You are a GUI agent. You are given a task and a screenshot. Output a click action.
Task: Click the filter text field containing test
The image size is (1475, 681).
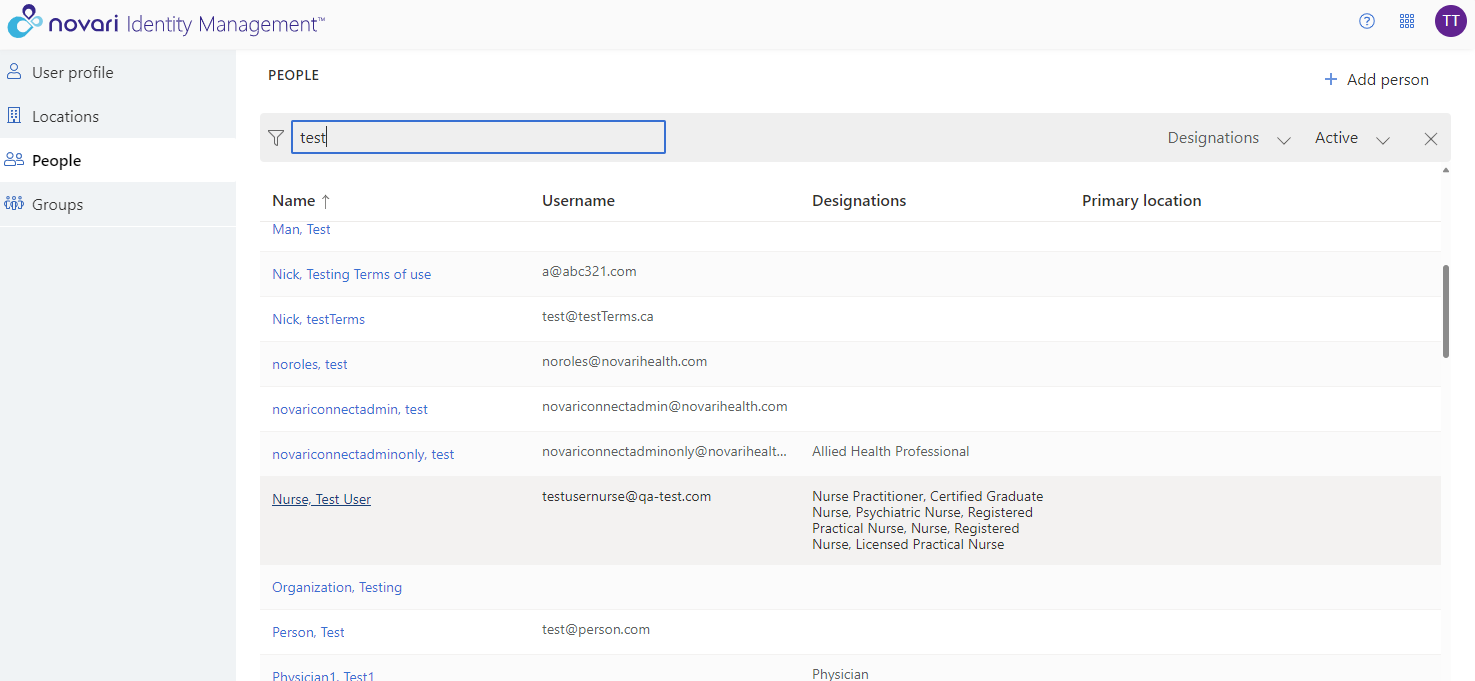pos(478,138)
